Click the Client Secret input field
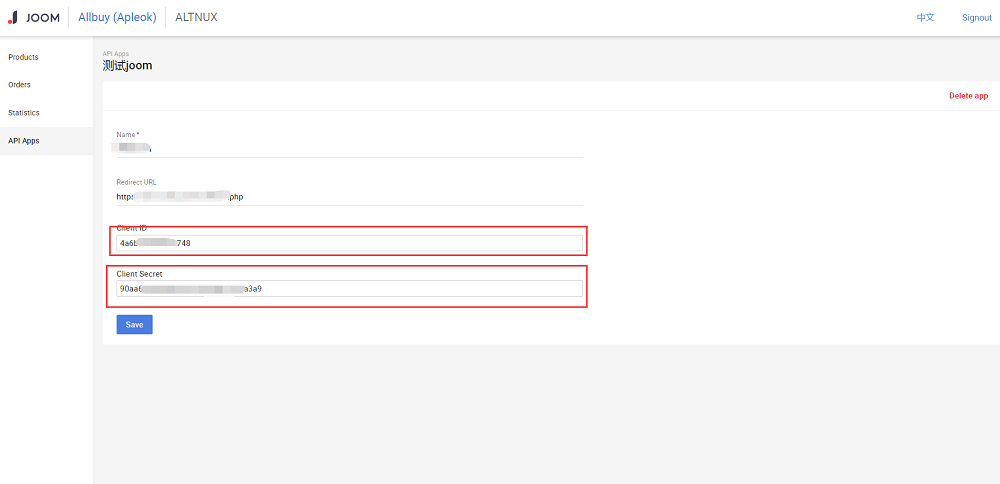The width and height of the screenshot is (1000, 484). (349, 289)
